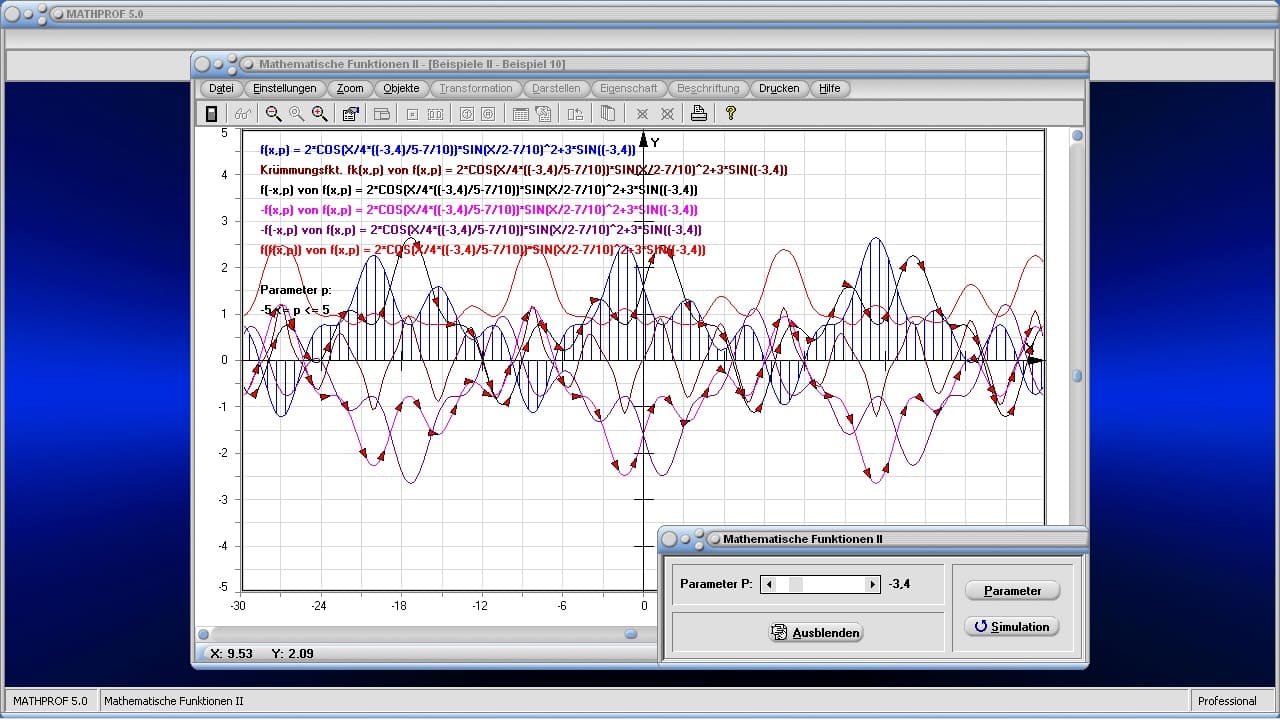Click the middle knob of the vertical scrollbar
Image resolution: width=1280 pixels, height=720 pixels.
click(x=1077, y=376)
